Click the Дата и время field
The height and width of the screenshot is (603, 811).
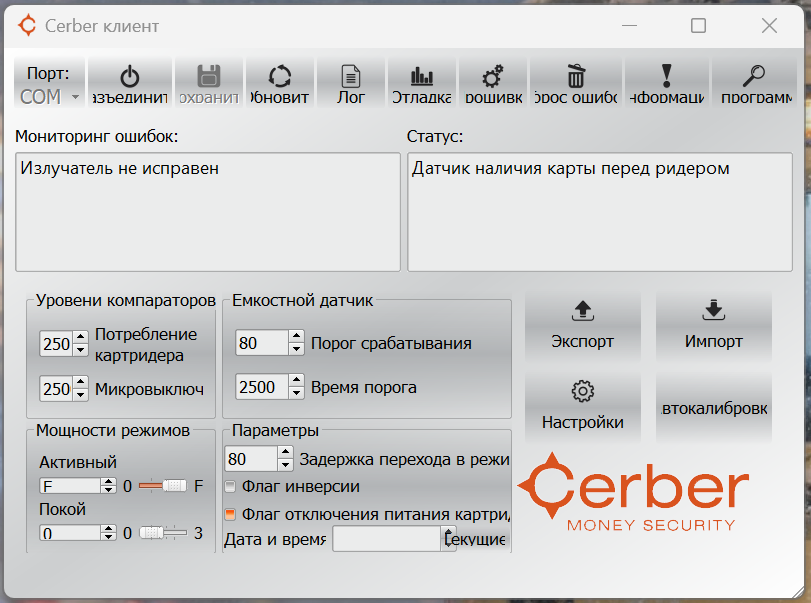[x=387, y=539]
